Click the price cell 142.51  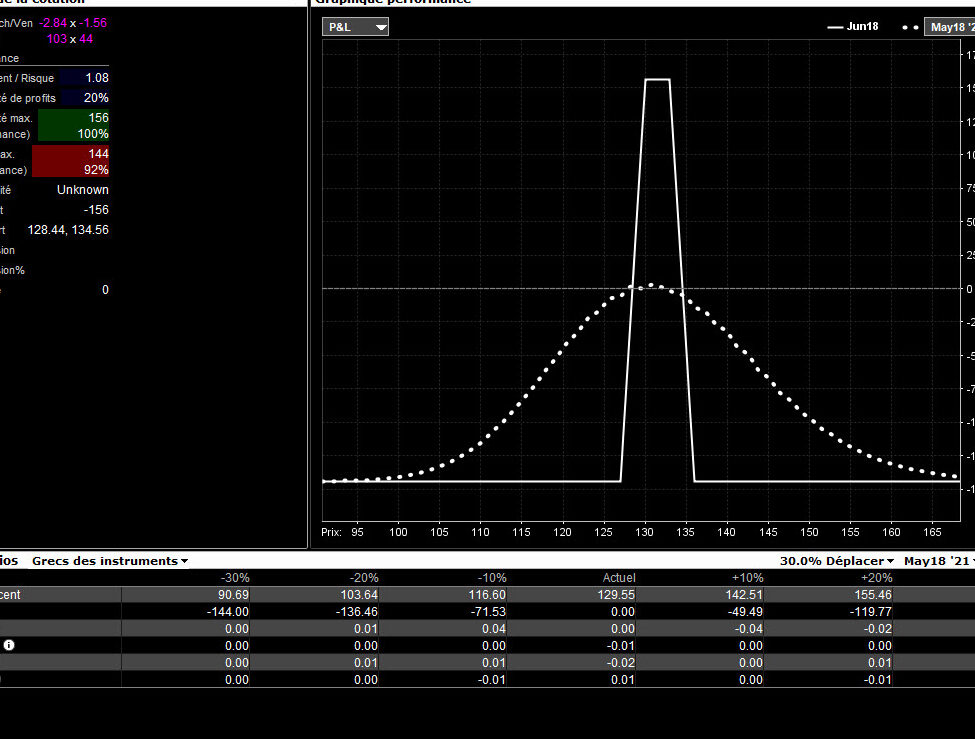[x=744, y=595]
